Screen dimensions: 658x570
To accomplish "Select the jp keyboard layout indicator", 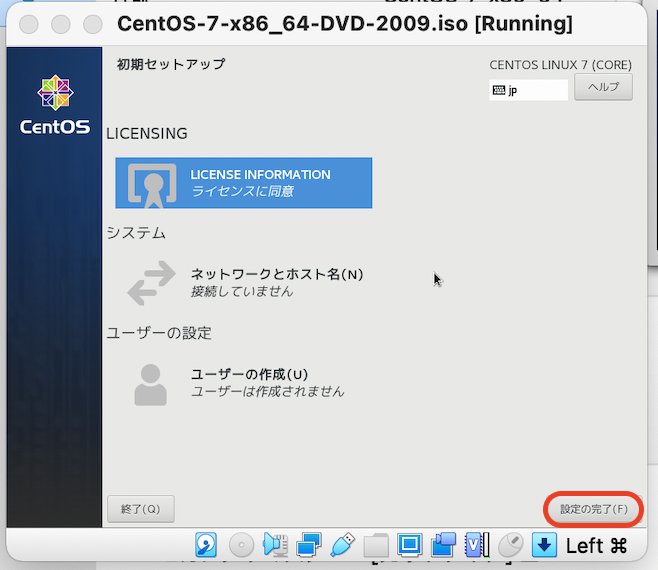I will [528, 90].
